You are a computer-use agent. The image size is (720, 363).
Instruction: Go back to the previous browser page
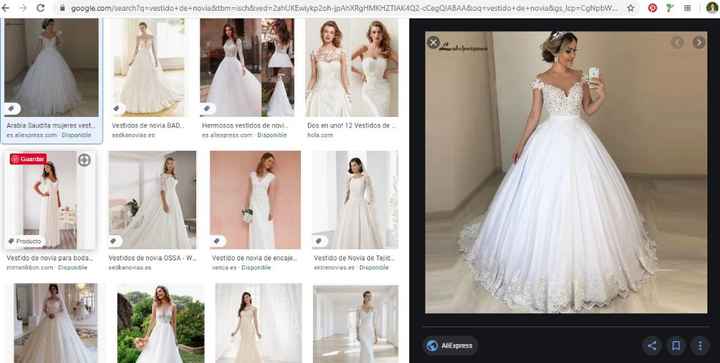coord(7,8)
